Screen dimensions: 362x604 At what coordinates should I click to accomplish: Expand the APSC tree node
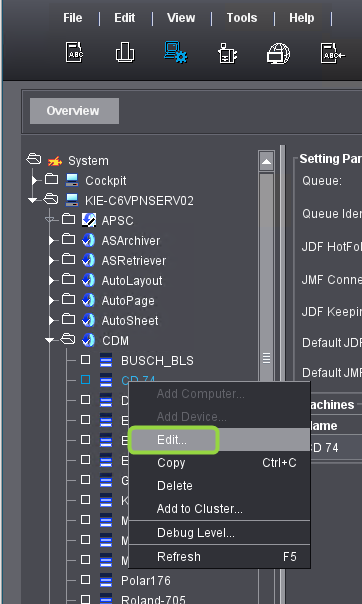point(49,220)
